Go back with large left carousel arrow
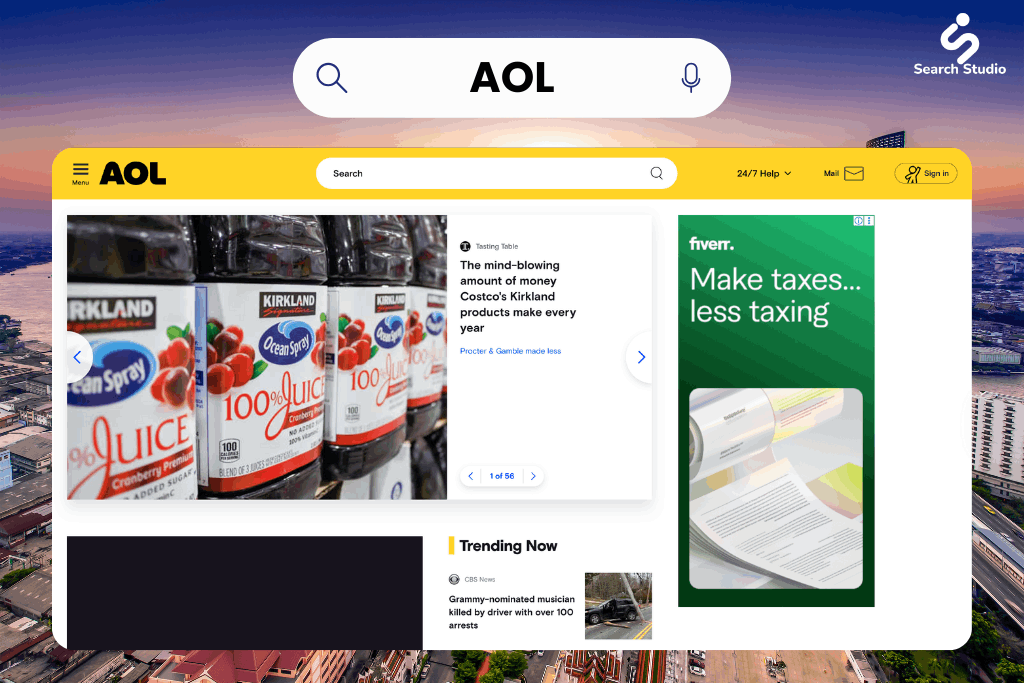Image resolution: width=1024 pixels, height=683 pixels. pyautogui.click(x=78, y=357)
